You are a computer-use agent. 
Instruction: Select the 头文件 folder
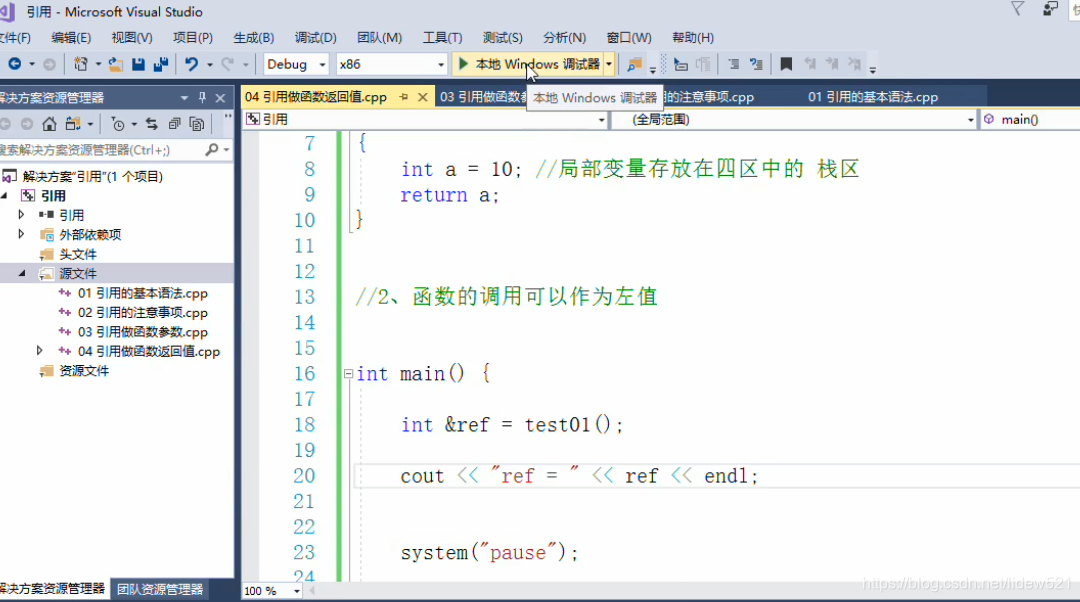tap(77, 254)
